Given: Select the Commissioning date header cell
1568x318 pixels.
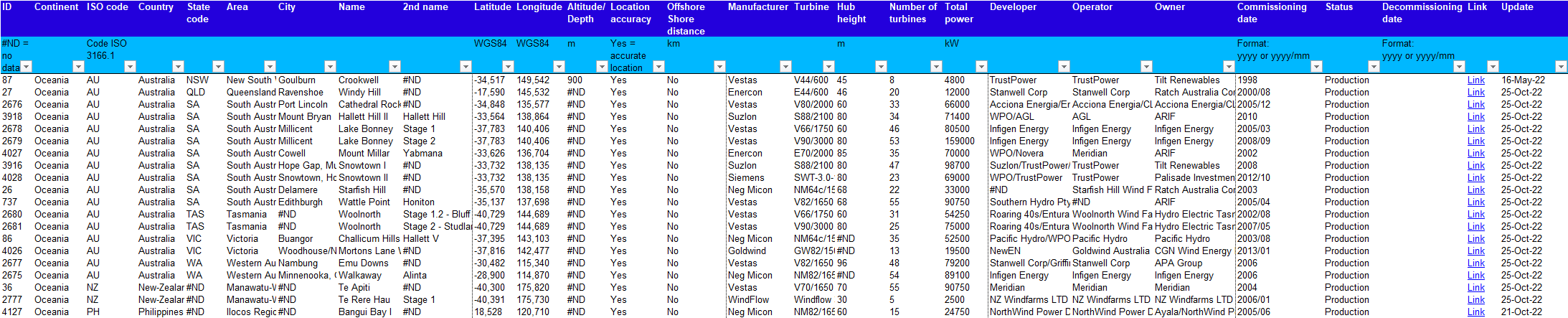Looking at the screenshot, I should point(1279,19).
